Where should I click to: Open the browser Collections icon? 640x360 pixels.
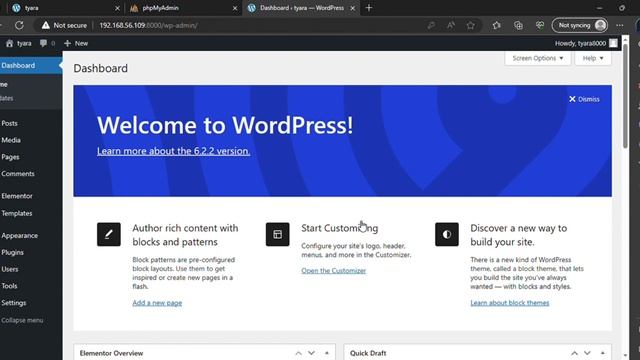[518, 25]
